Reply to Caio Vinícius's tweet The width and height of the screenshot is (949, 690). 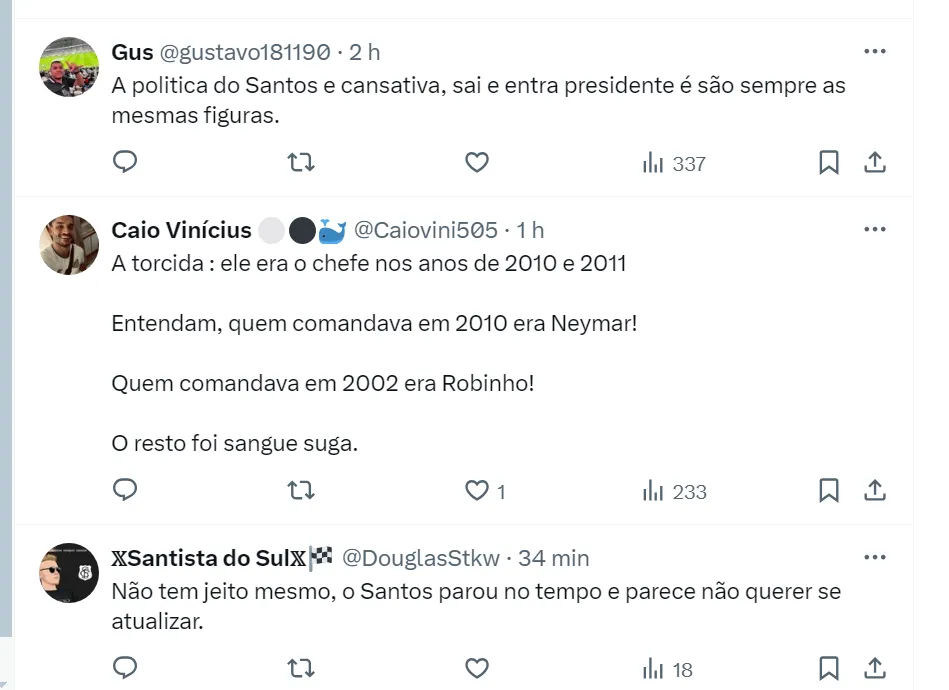(x=125, y=490)
